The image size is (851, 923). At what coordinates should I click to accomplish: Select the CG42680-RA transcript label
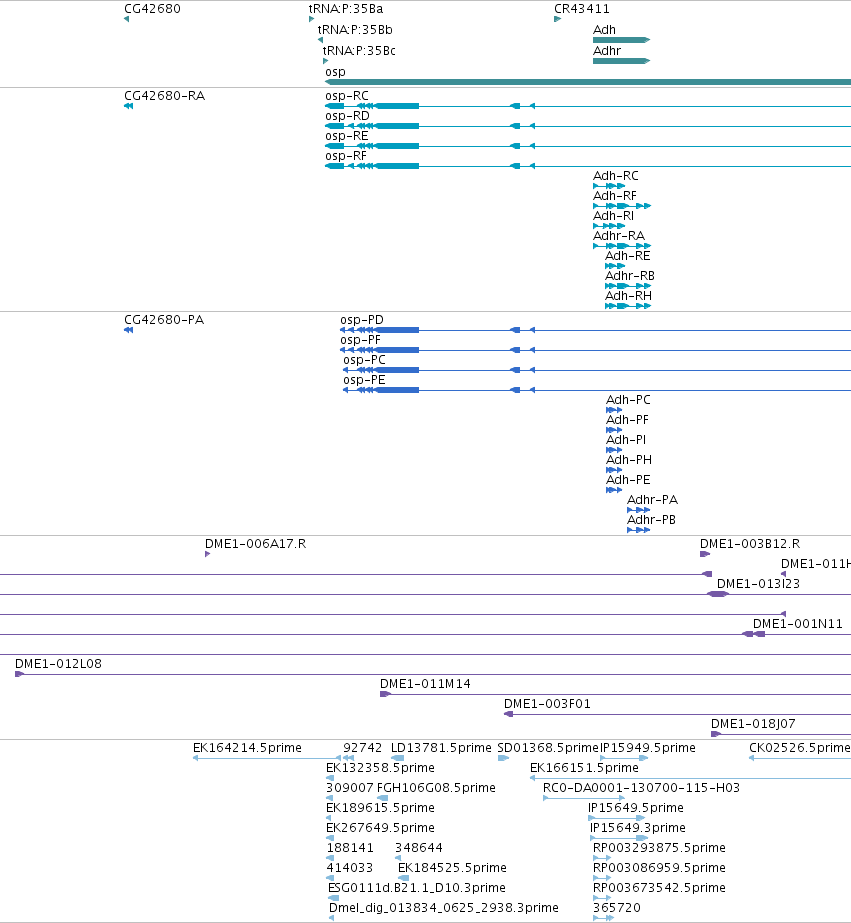[164, 96]
